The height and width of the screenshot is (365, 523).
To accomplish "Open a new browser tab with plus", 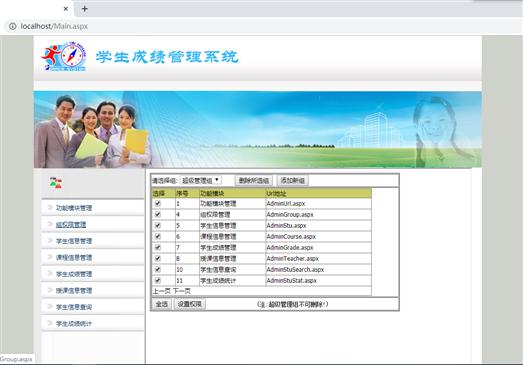I will [x=85, y=9].
